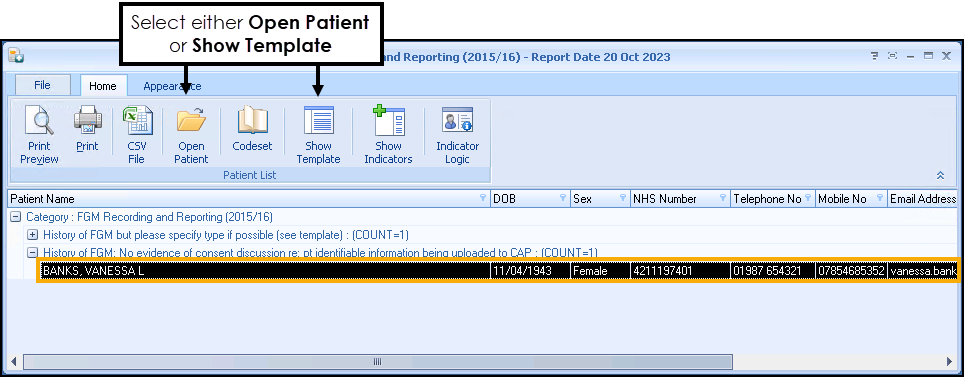Click the application icon in title bar
This screenshot has height=377, width=964.
tap(16, 57)
